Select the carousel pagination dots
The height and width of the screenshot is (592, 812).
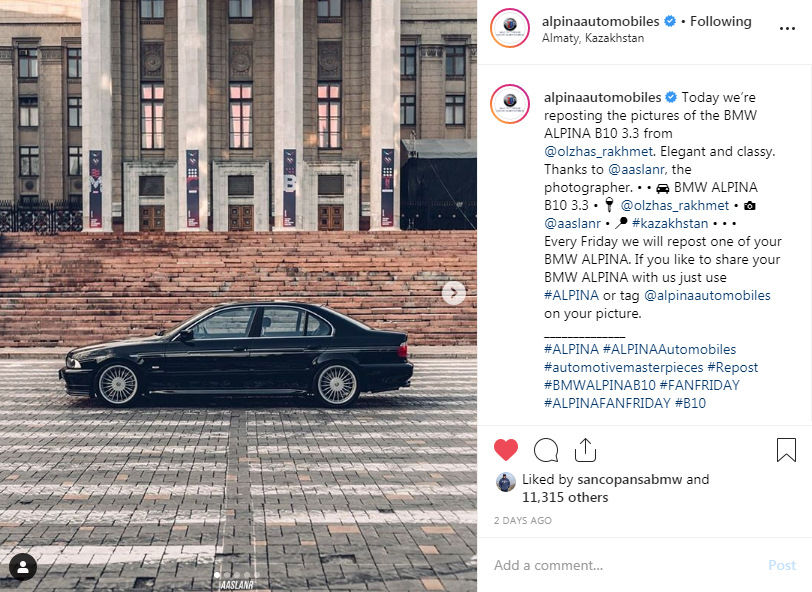[237, 575]
